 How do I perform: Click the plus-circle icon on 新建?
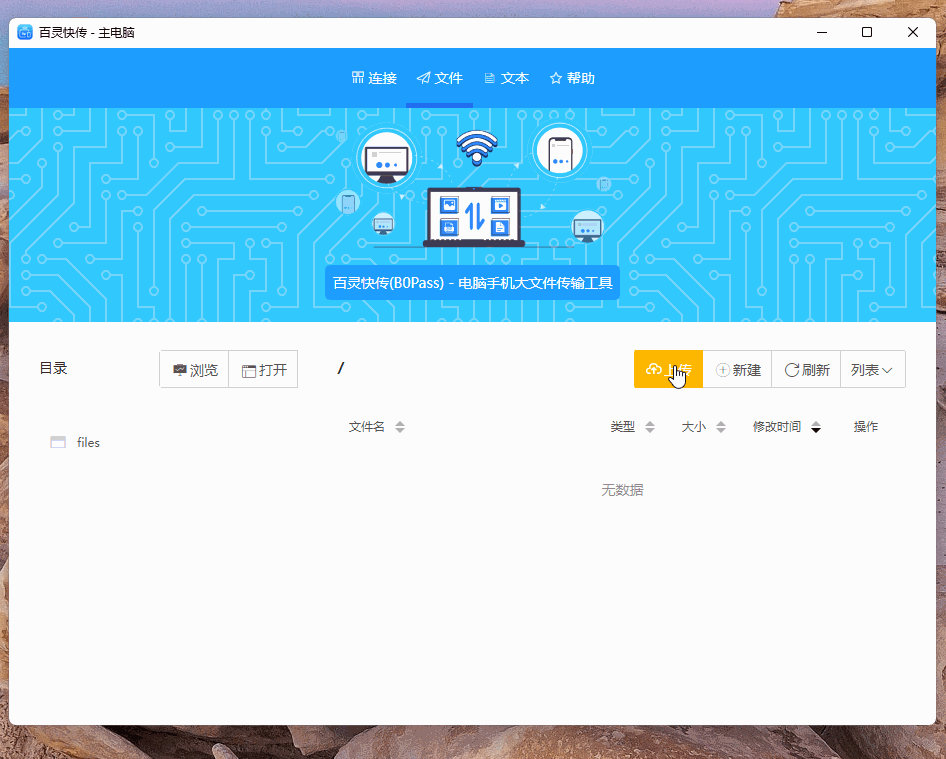point(722,369)
